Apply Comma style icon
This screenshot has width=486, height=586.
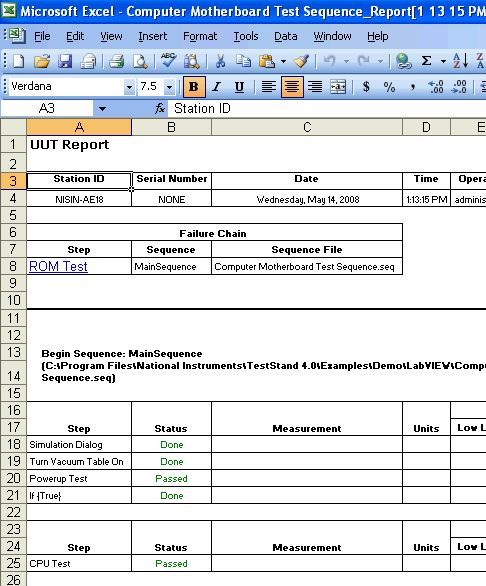(412, 87)
